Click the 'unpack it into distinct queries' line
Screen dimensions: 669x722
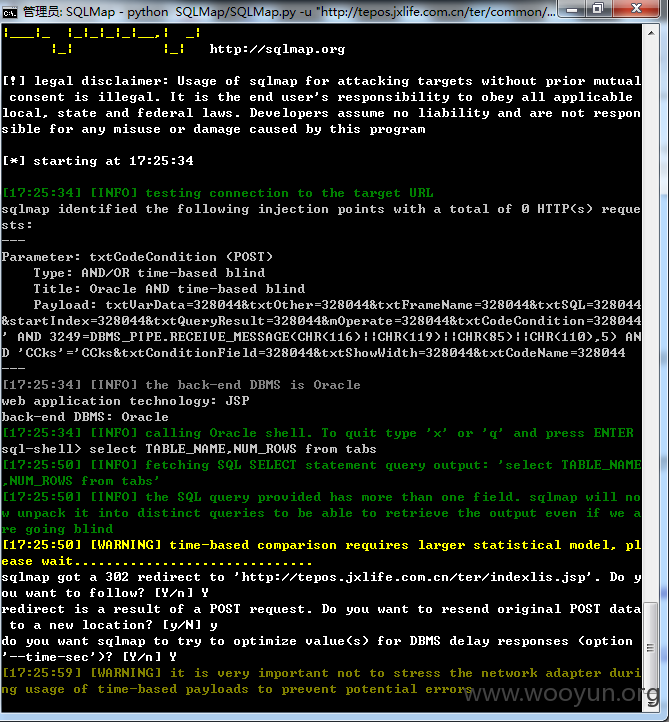tap(321, 513)
